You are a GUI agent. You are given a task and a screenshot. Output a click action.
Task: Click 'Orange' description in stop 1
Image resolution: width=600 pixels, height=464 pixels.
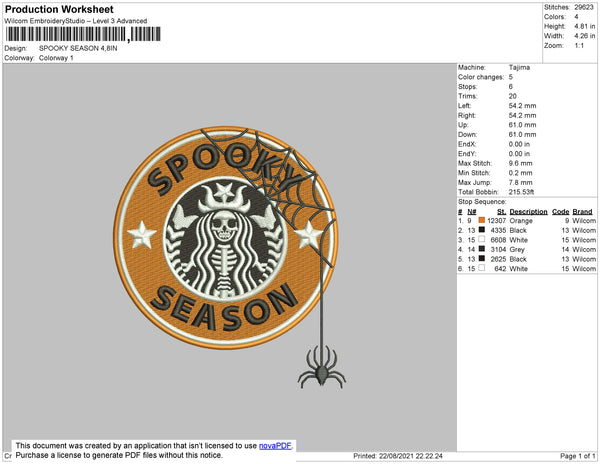(521, 221)
